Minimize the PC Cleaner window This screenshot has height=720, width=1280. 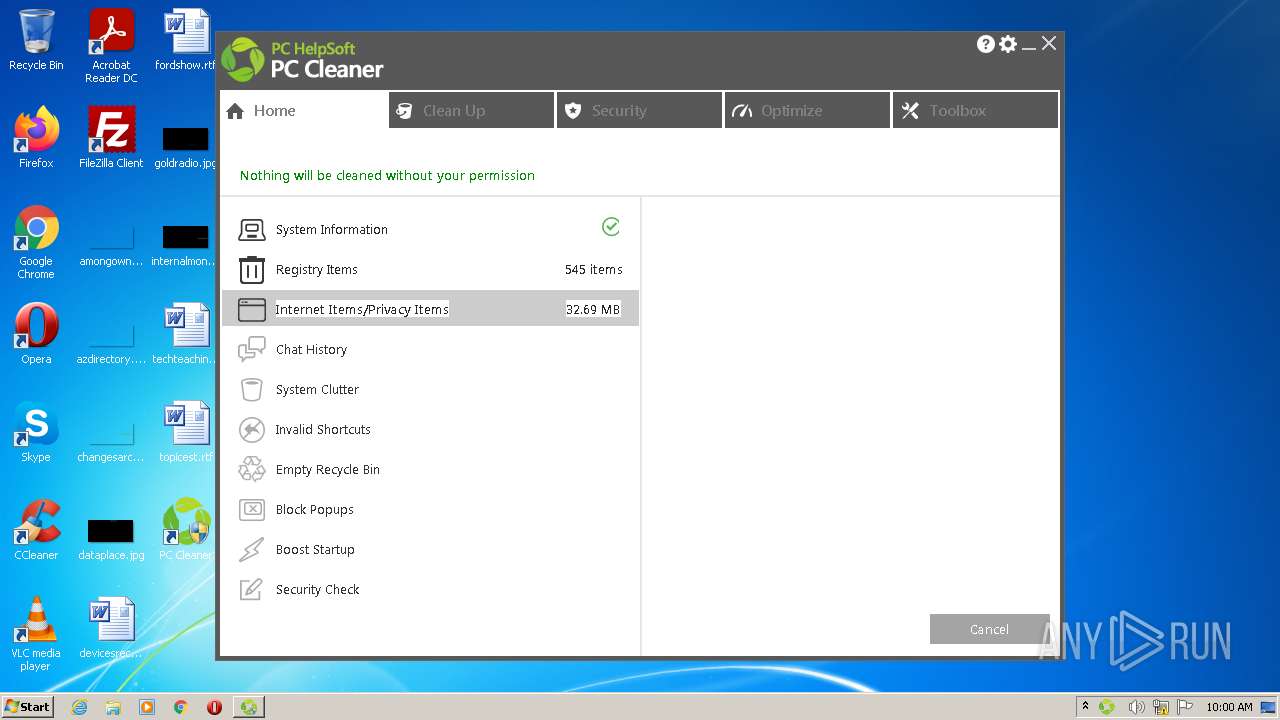tap(1028, 45)
